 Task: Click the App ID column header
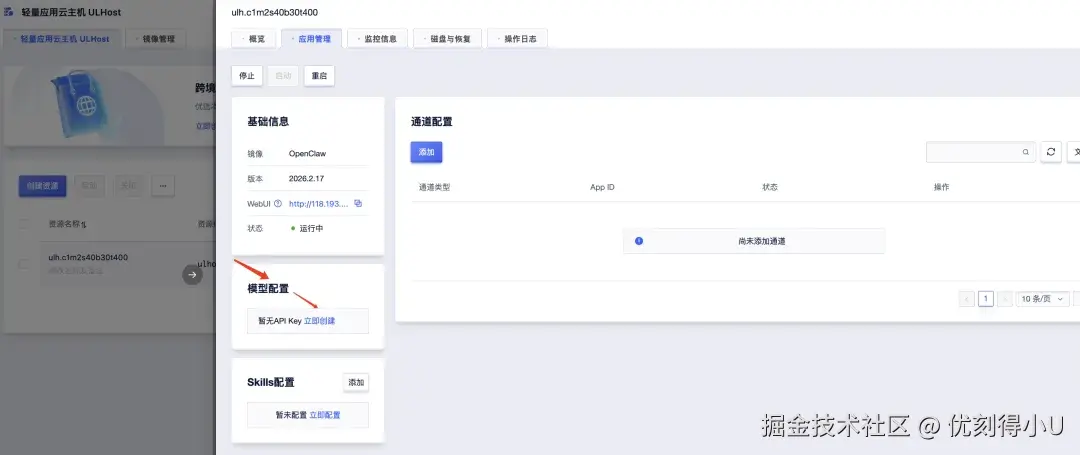click(x=602, y=187)
